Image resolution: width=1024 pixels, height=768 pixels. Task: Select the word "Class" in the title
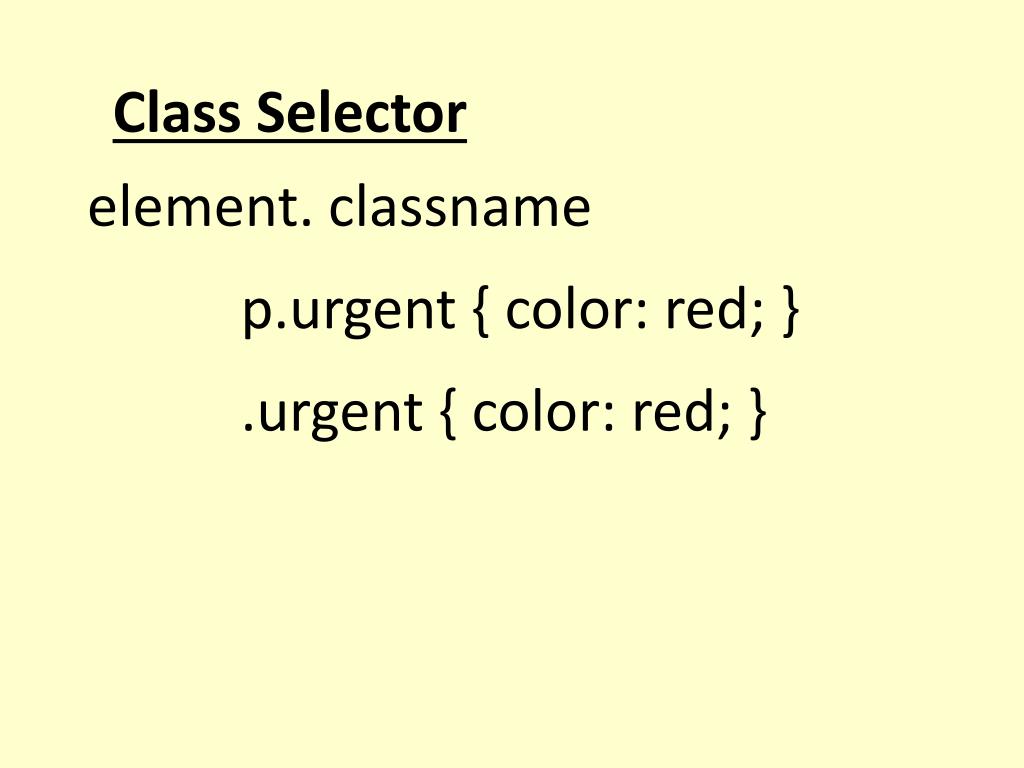(177, 113)
